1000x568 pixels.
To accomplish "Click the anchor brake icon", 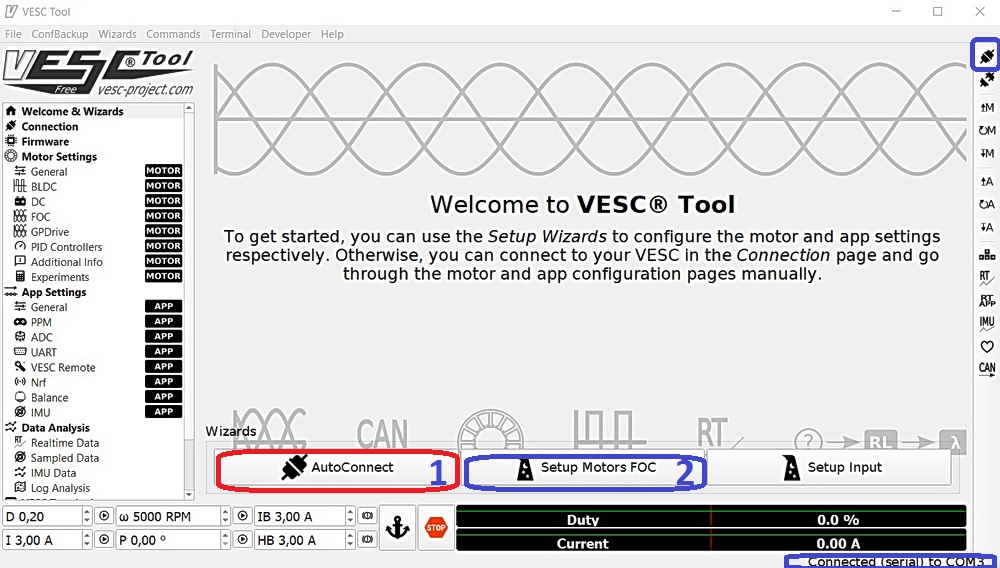I will click(397, 528).
